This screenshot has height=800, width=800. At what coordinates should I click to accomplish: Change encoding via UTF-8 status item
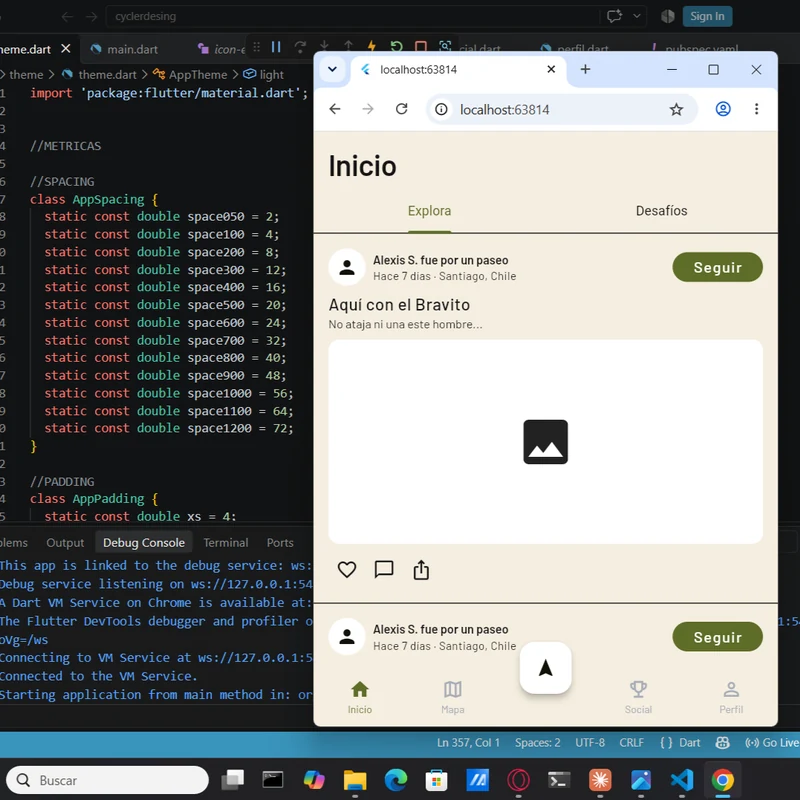tap(590, 743)
